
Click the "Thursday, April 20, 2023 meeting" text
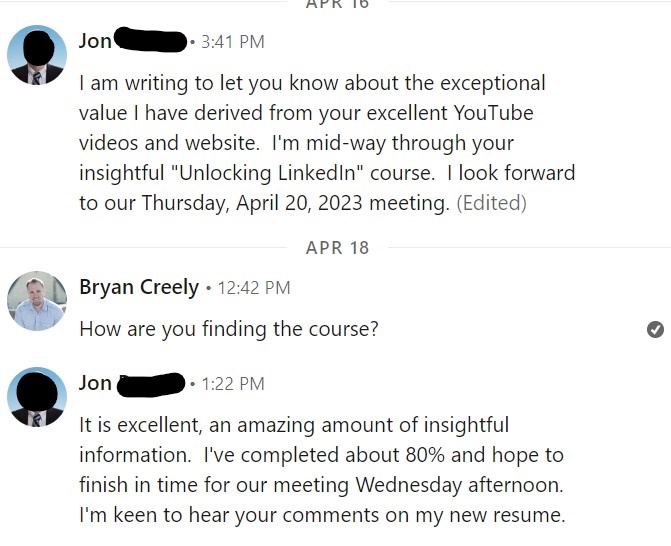point(296,203)
